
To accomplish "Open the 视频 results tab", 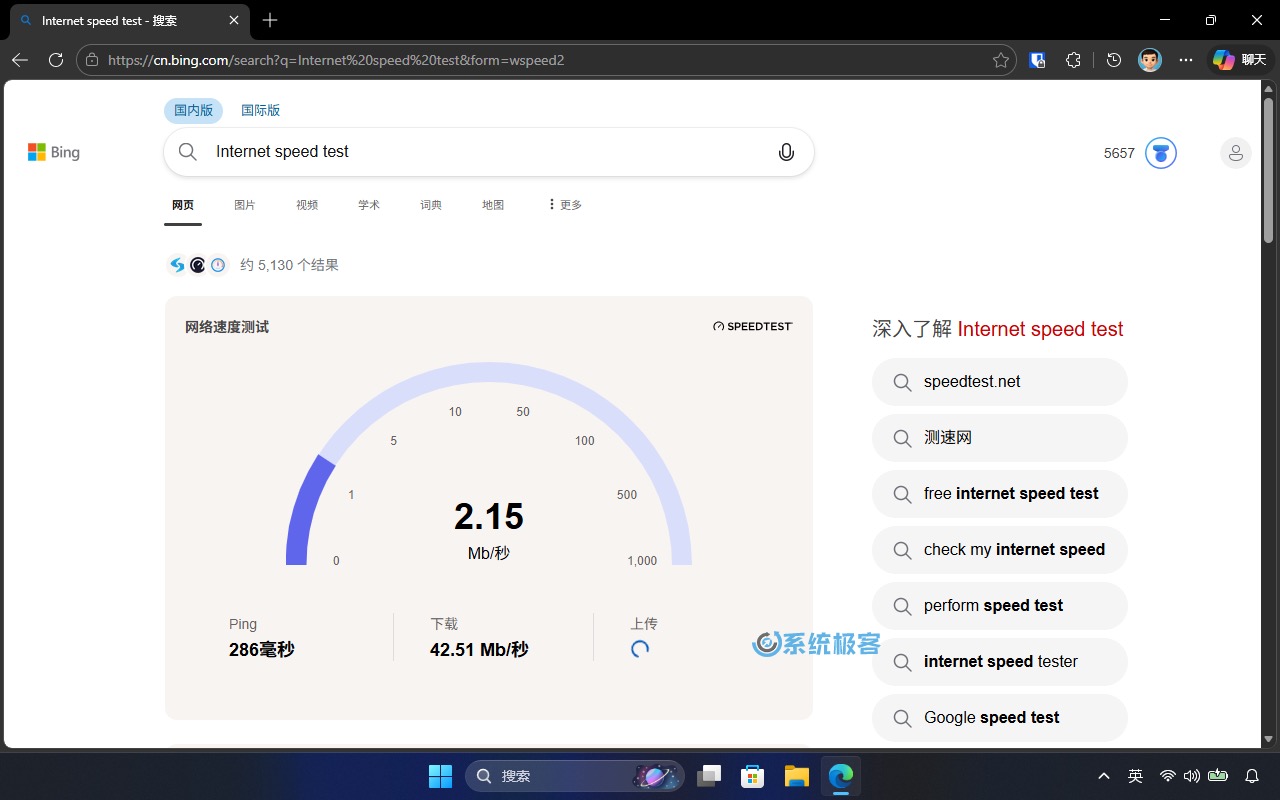I will 307,205.
